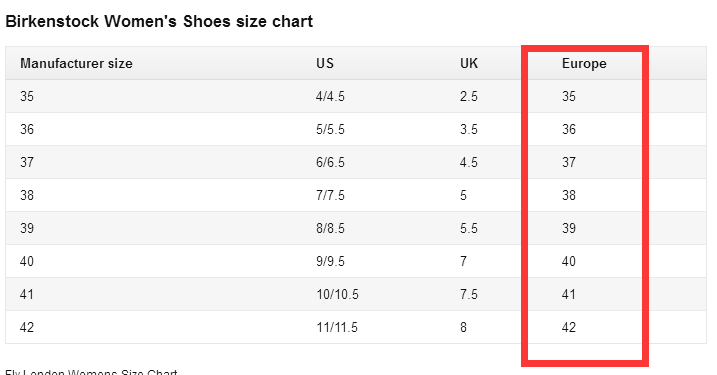Image resolution: width=717 pixels, height=375 pixels.
Task: Select US size 4/4.5 cell
Action: click(330, 96)
